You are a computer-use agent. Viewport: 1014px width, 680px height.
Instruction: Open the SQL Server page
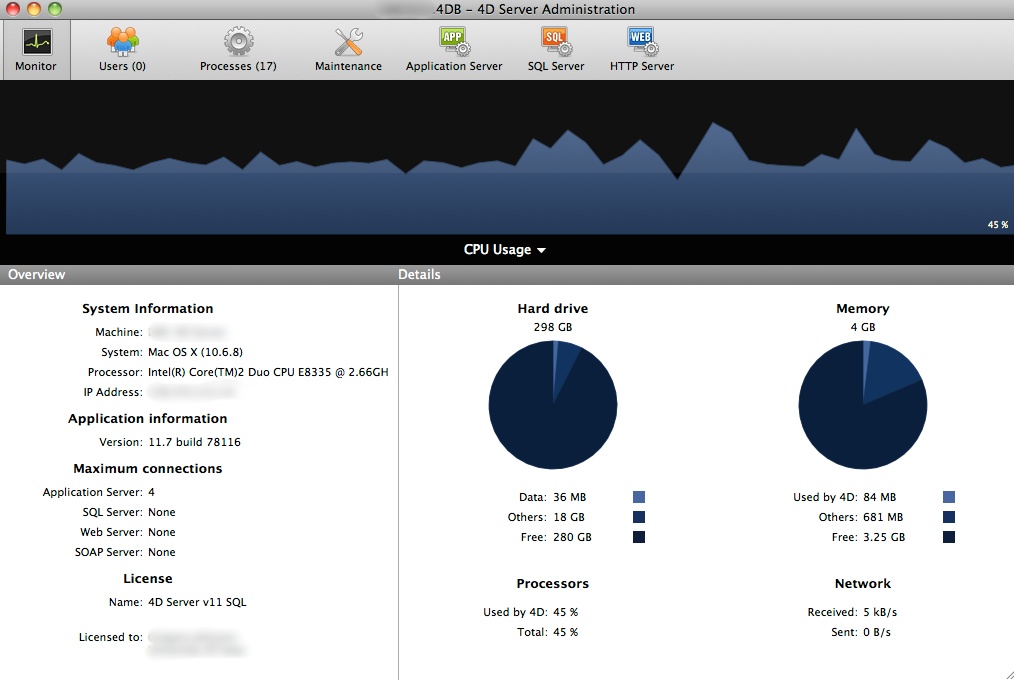[556, 43]
